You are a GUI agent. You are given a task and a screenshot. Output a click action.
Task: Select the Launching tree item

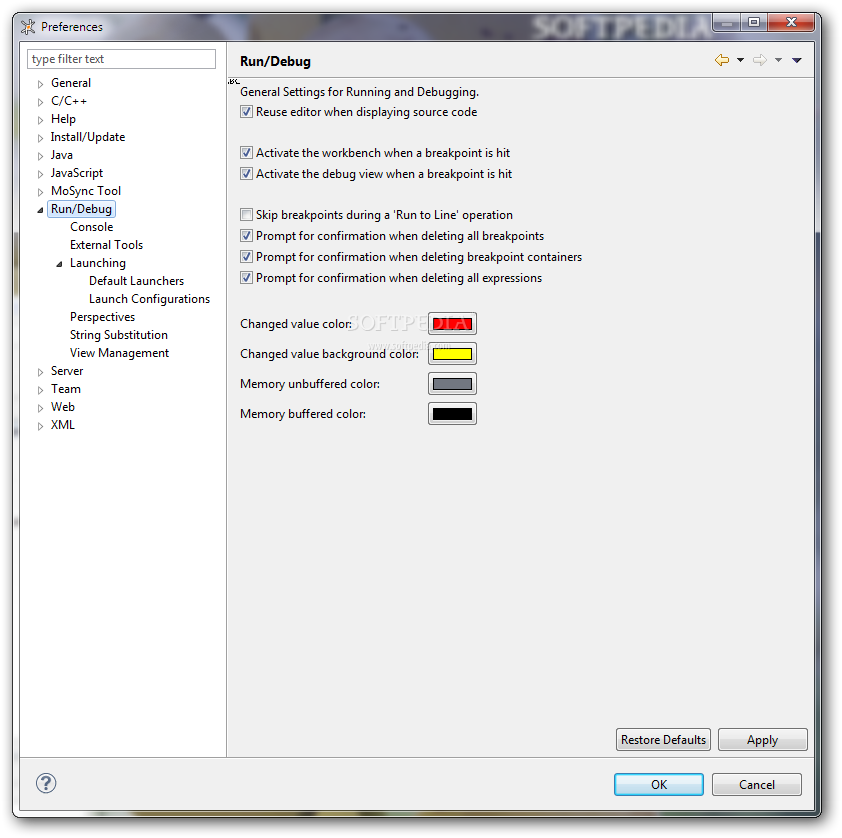[x=98, y=263]
